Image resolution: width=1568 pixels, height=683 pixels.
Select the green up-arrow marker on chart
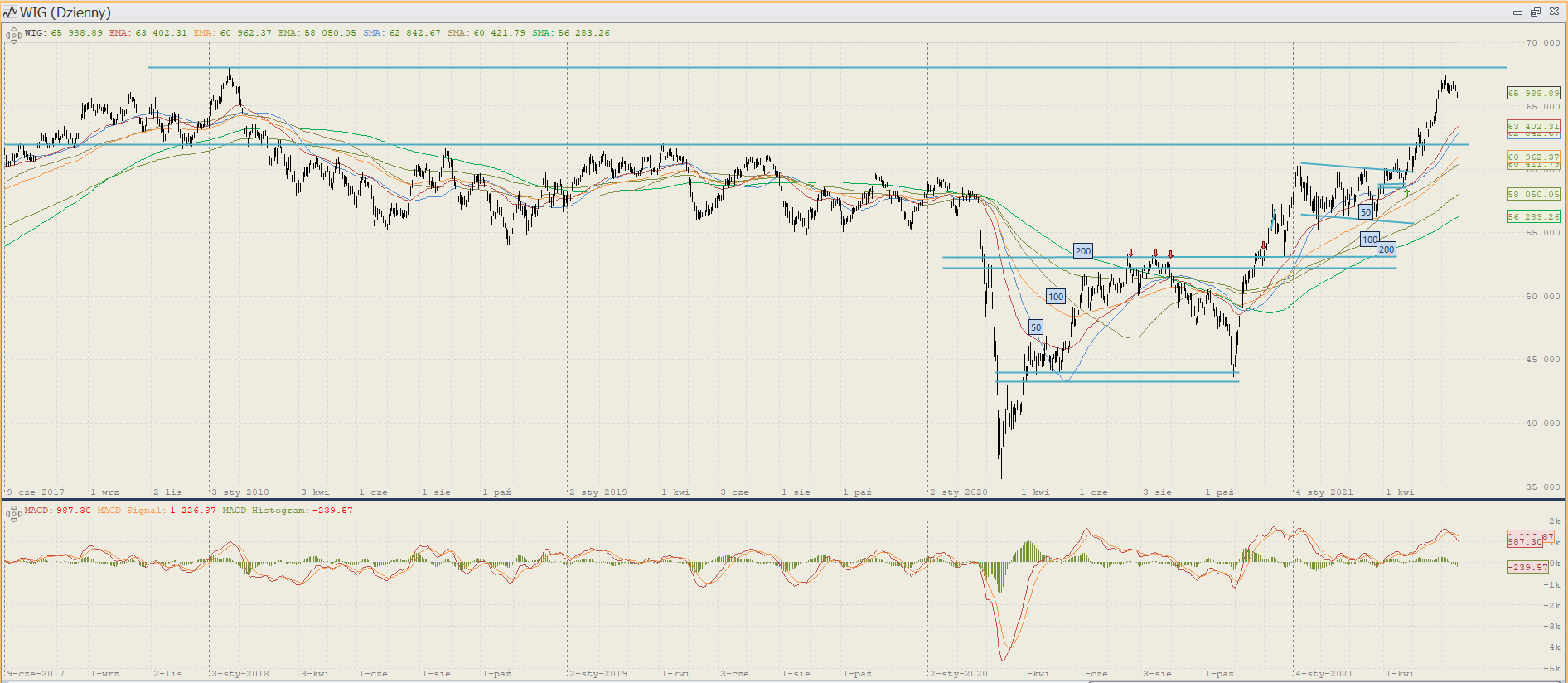coord(1406,194)
